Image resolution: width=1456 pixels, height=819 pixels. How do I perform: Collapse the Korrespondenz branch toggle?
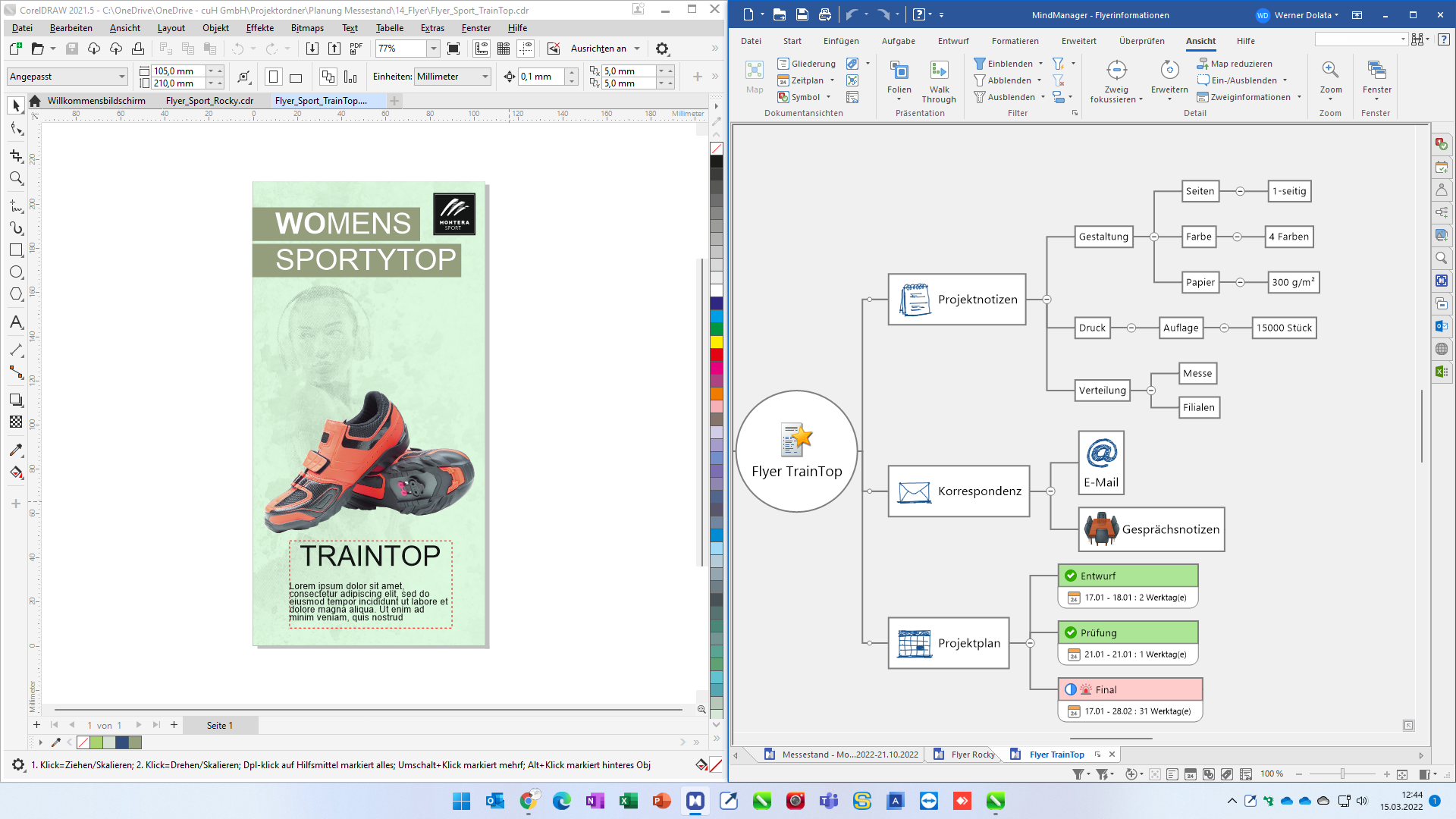(1050, 491)
